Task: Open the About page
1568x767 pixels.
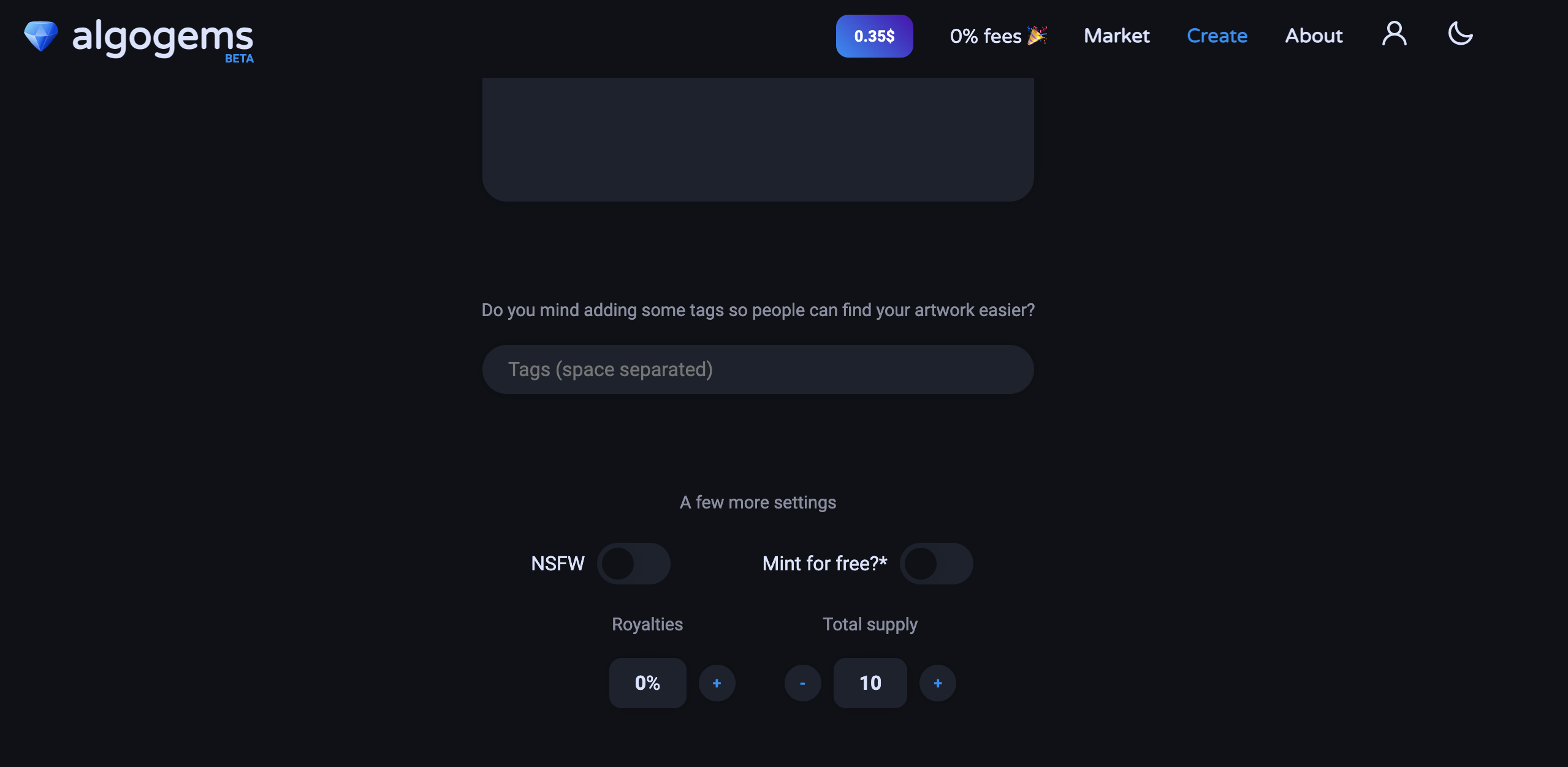Action: pos(1314,36)
